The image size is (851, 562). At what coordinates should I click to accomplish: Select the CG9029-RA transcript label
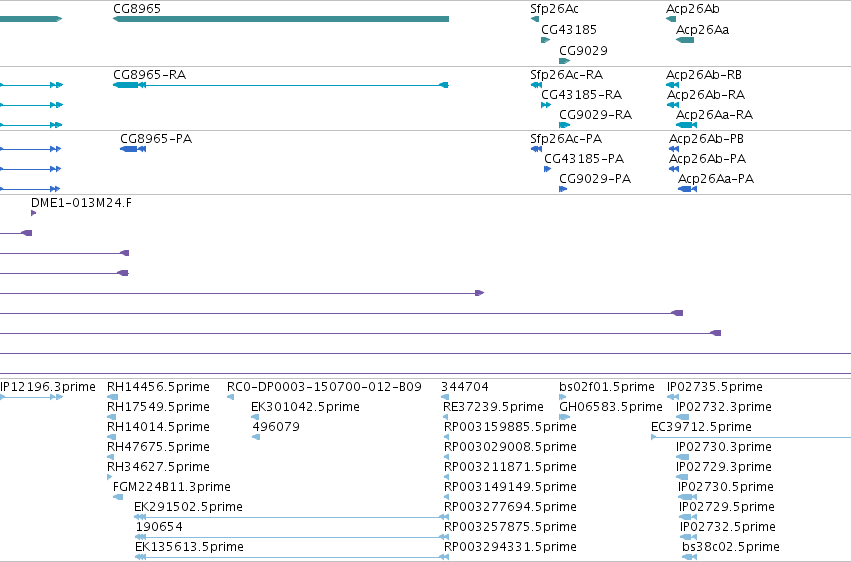coord(595,115)
